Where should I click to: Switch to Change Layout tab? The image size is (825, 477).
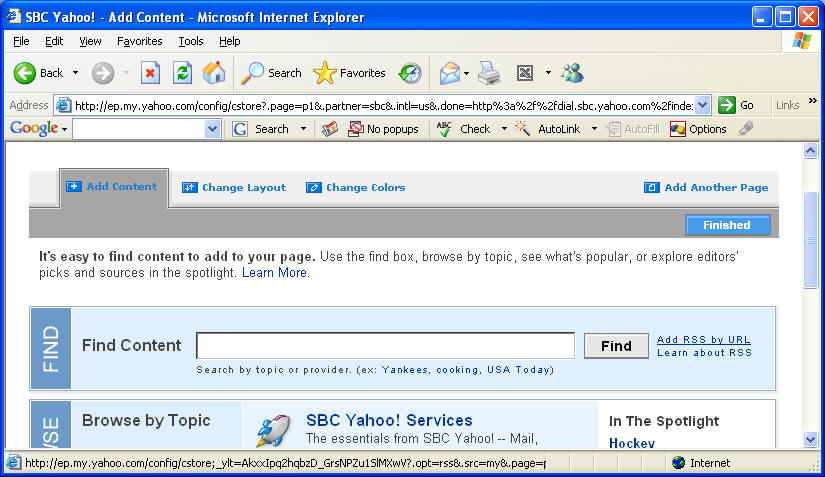point(234,188)
